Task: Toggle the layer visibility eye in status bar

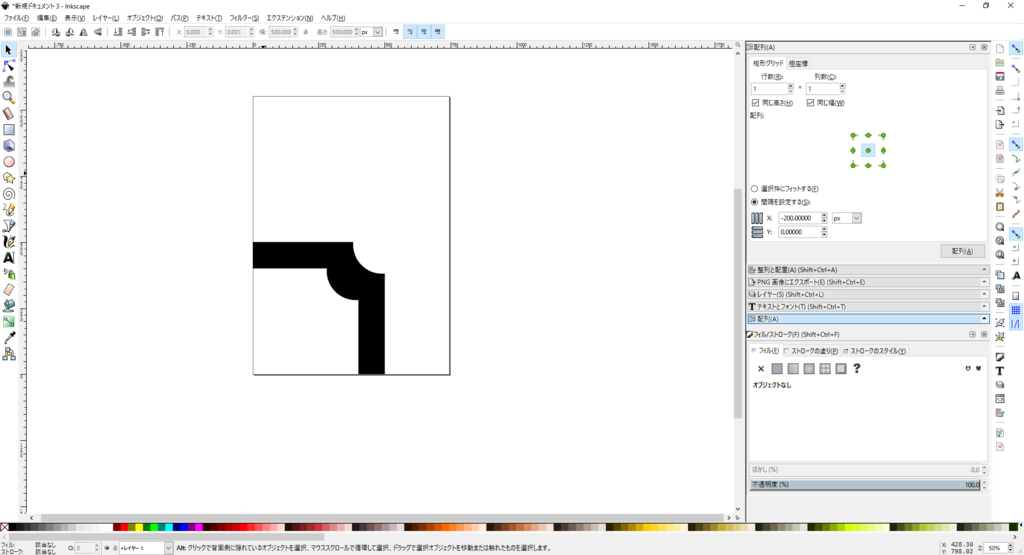Action: (107, 548)
